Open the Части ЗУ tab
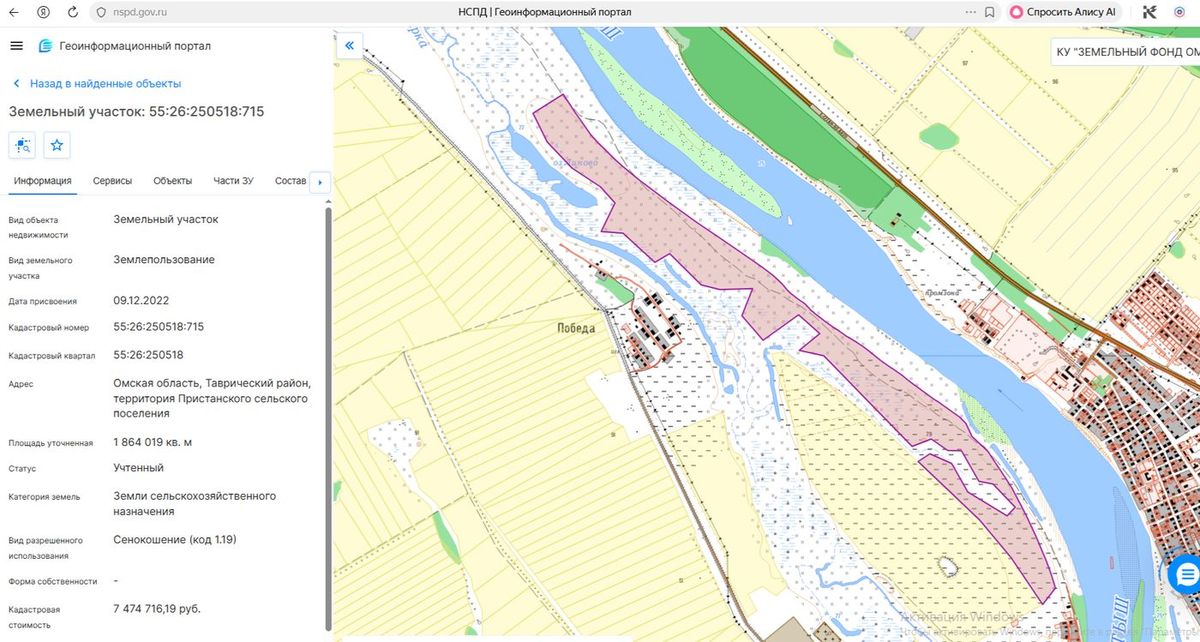 pos(233,181)
